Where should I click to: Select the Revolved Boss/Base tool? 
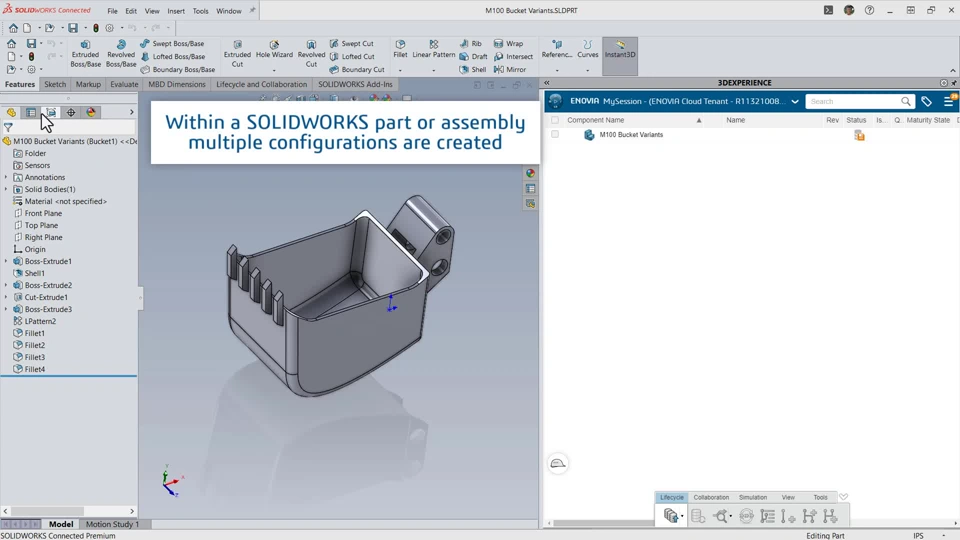[x=121, y=54]
